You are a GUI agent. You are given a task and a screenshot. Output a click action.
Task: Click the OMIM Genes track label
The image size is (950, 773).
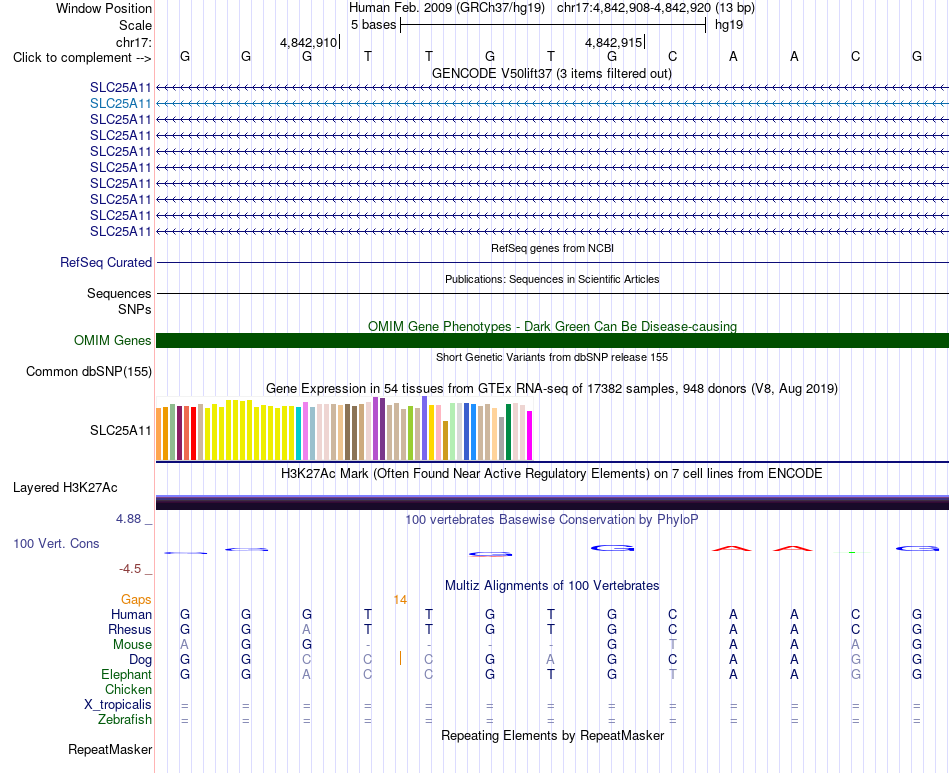tap(113, 340)
